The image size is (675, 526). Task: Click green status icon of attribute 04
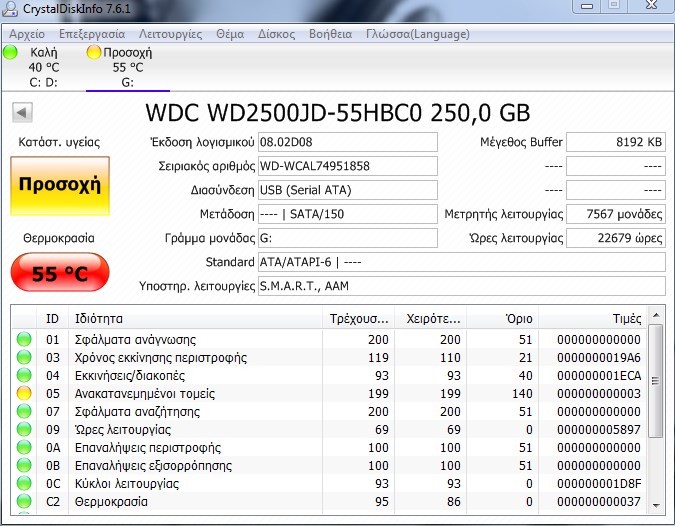tap(24, 375)
